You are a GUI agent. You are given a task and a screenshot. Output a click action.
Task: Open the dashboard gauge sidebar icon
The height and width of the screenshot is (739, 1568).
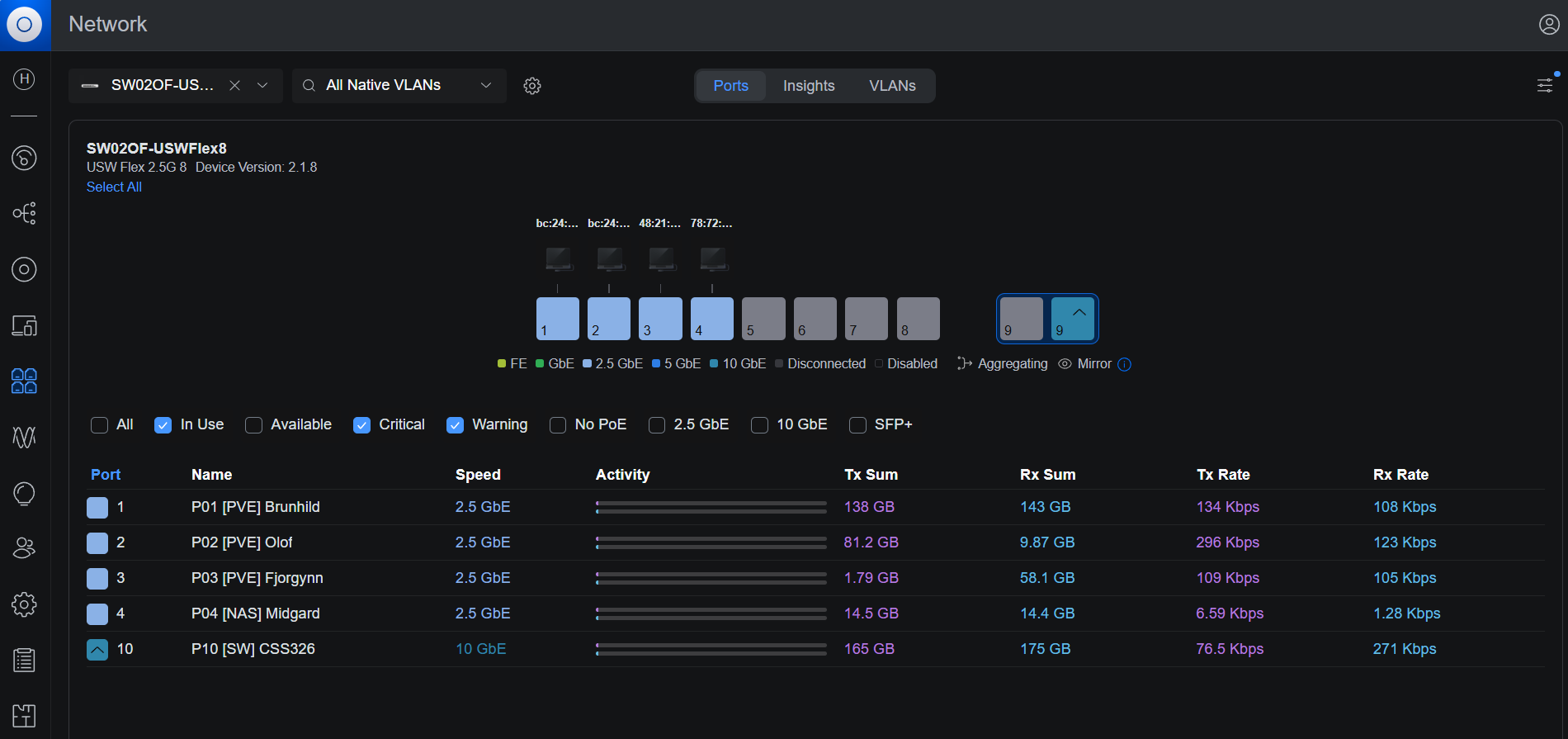click(24, 157)
